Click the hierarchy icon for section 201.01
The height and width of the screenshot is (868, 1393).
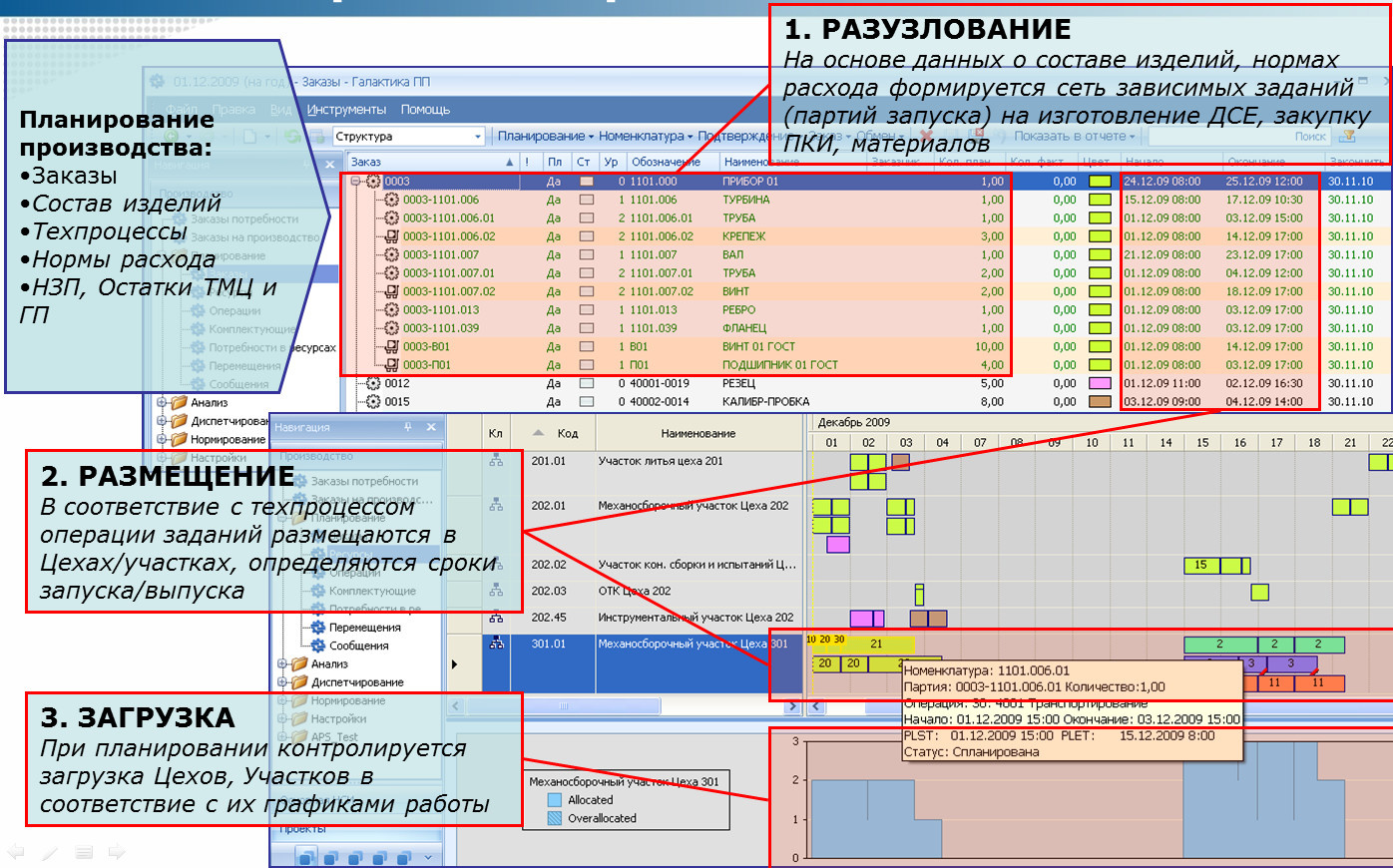click(x=496, y=461)
